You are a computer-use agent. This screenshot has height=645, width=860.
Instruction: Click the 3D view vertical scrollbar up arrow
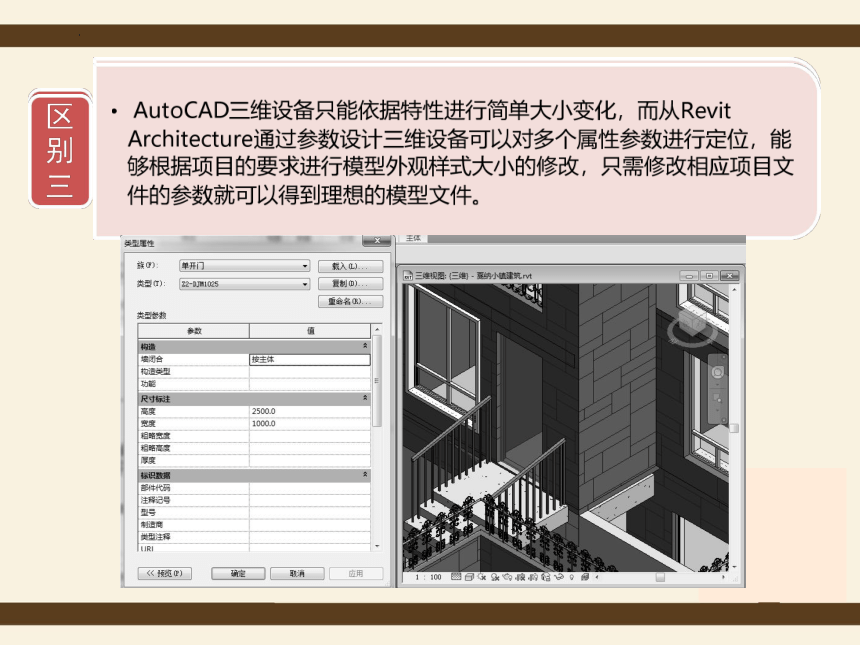tap(734, 289)
